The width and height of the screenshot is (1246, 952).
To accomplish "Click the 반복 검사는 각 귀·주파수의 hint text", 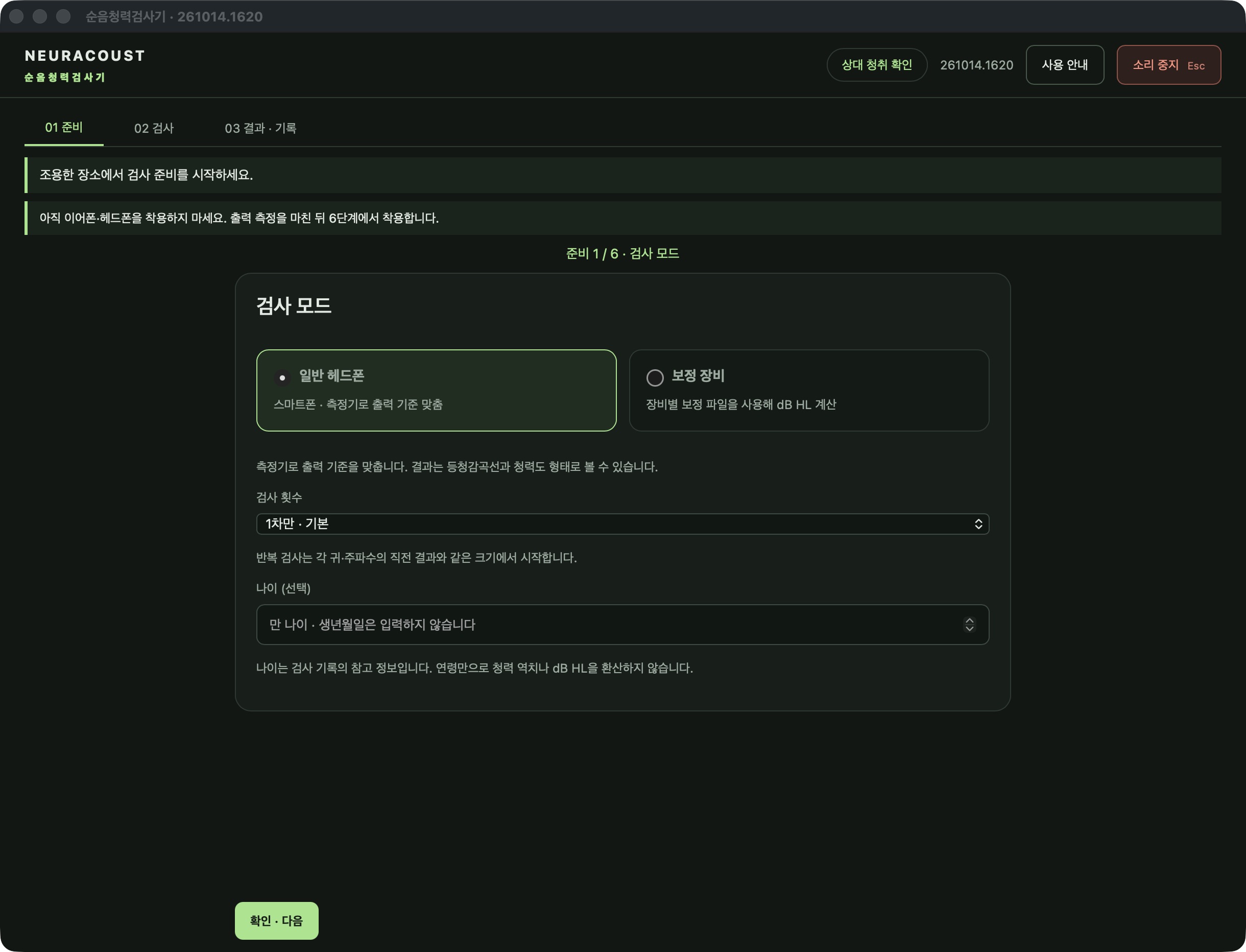I will coord(417,558).
